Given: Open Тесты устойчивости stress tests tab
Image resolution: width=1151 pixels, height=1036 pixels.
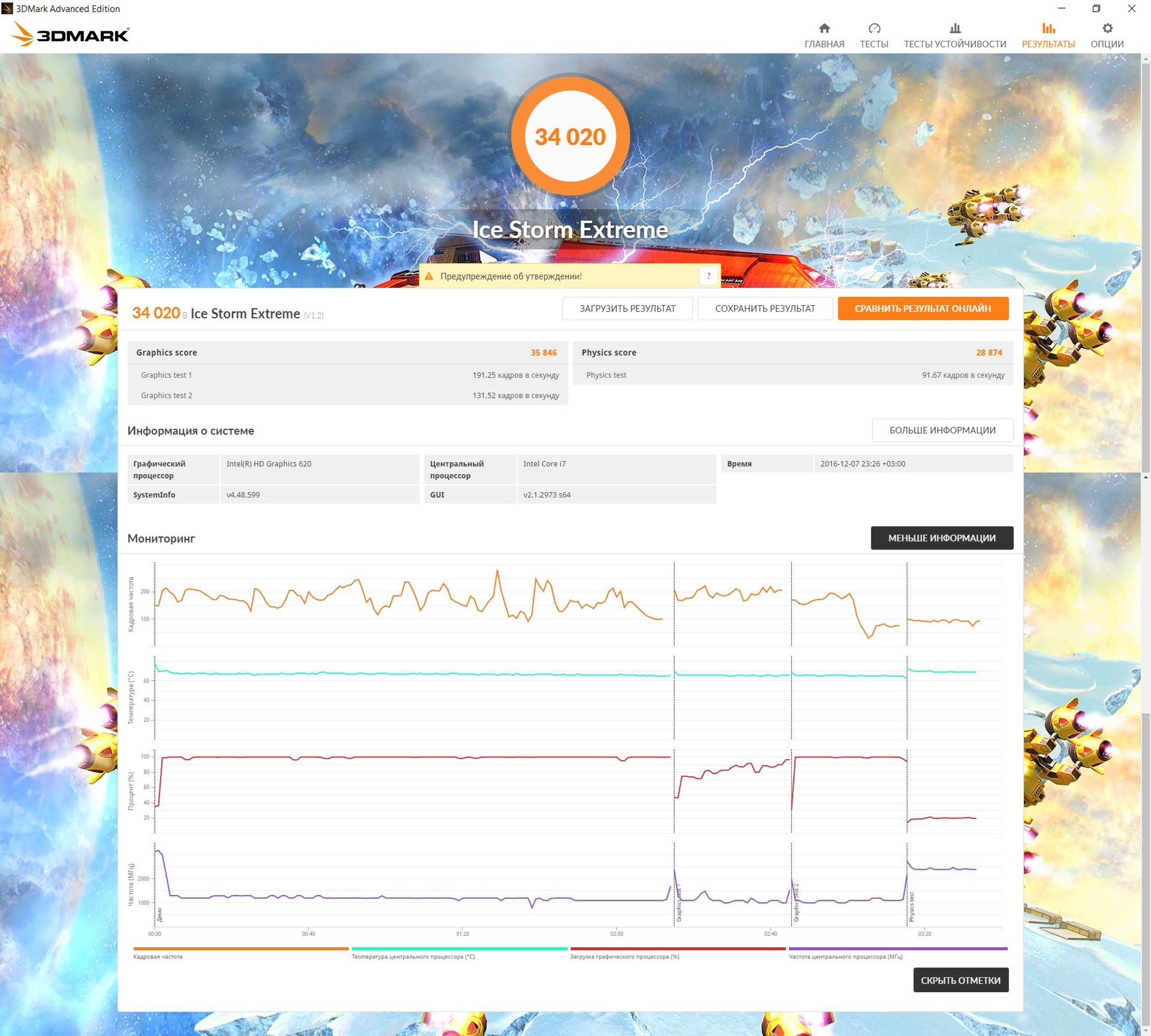Looking at the screenshot, I should coord(955,36).
